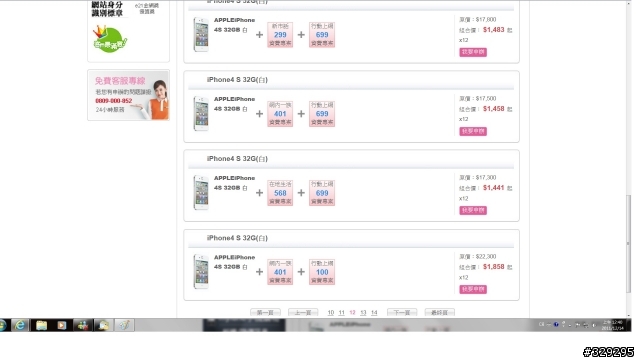Click APPLEiPhone 4S 32GB name in $1,858 offer
This screenshot has height=360, width=640.
pos(234,262)
